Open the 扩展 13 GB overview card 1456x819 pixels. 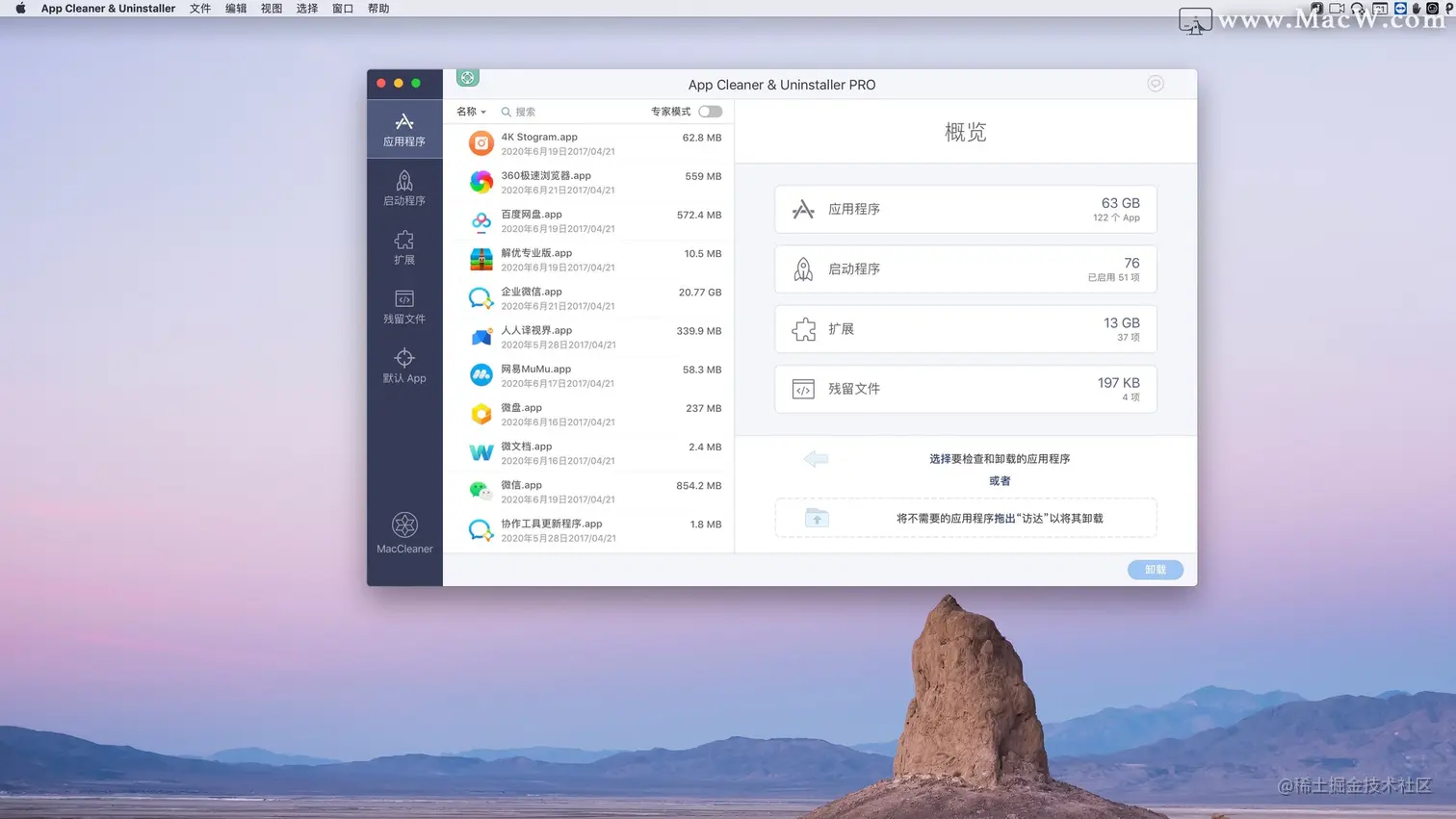point(965,329)
